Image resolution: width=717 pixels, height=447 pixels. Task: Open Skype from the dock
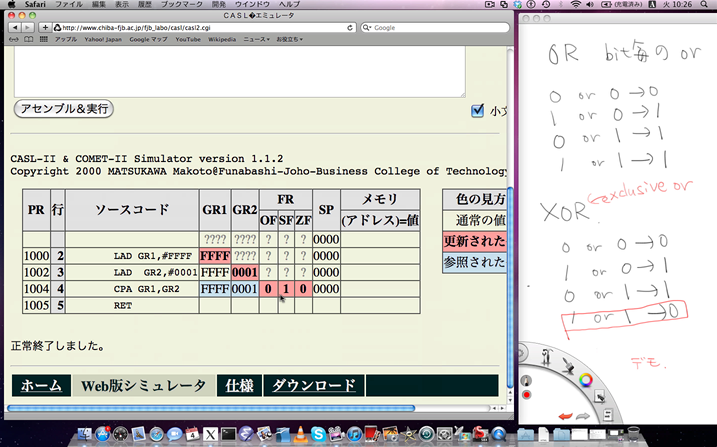click(x=318, y=434)
